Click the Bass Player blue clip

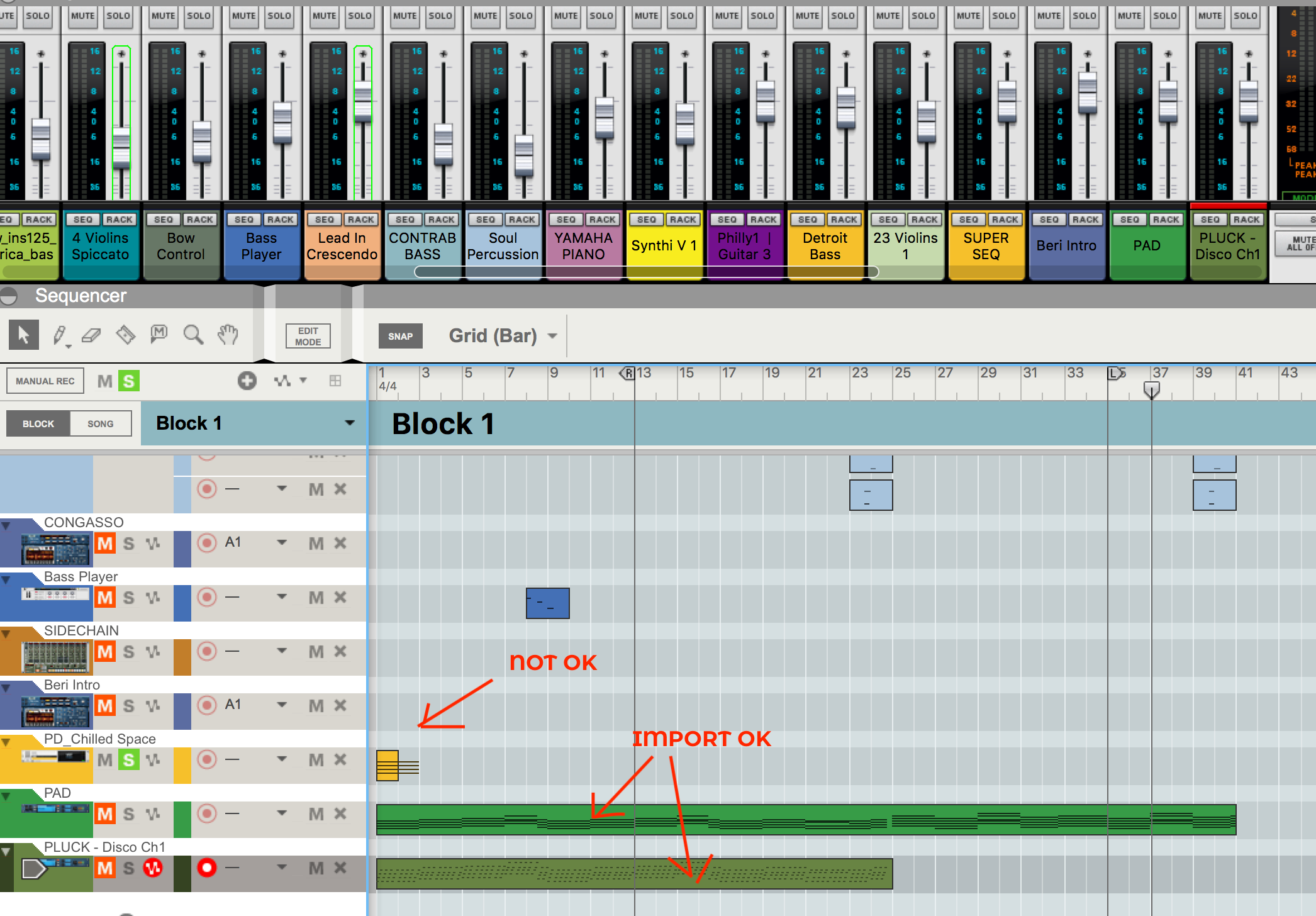point(548,603)
